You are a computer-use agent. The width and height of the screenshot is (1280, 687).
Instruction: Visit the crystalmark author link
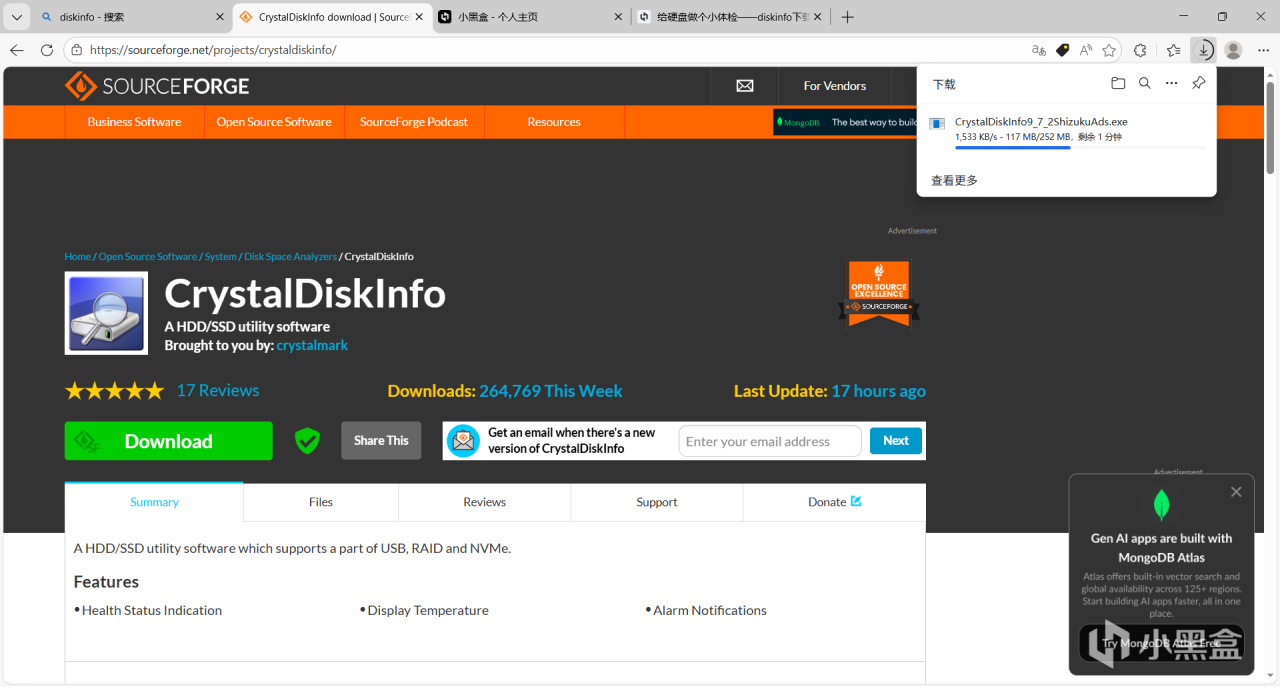[312, 346]
